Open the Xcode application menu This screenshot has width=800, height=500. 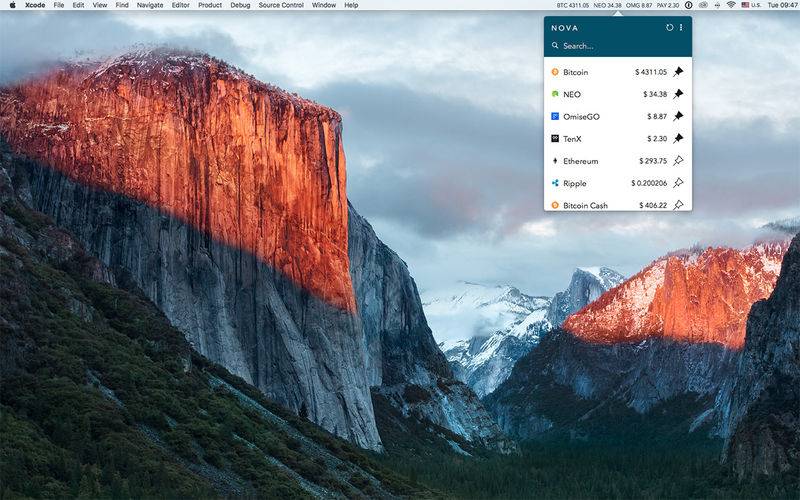(x=35, y=5)
